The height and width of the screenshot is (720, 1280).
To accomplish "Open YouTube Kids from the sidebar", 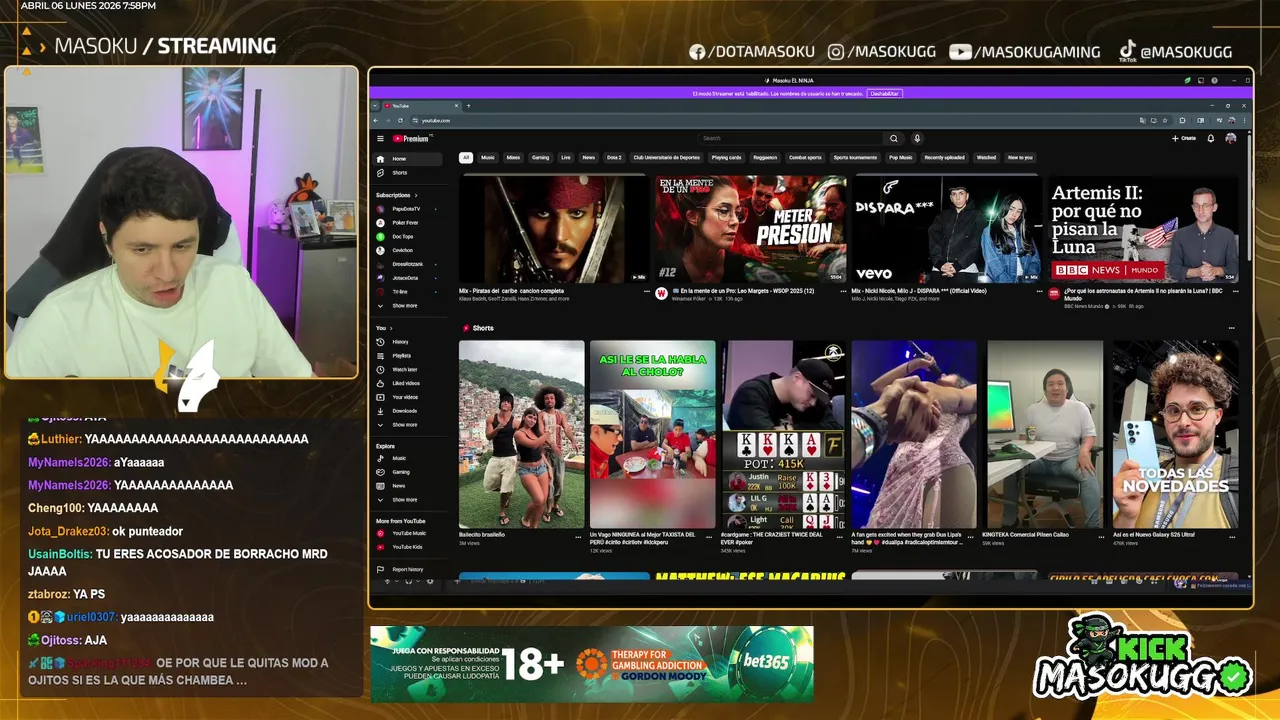I will point(408,547).
